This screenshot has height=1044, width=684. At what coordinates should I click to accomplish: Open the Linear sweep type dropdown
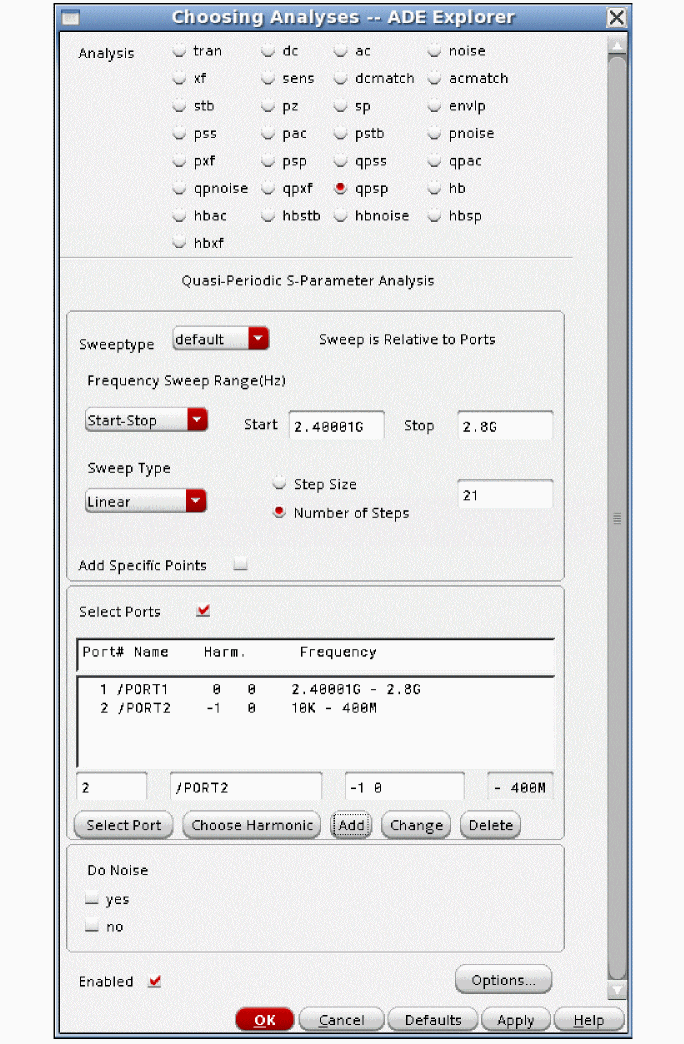pos(146,501)
